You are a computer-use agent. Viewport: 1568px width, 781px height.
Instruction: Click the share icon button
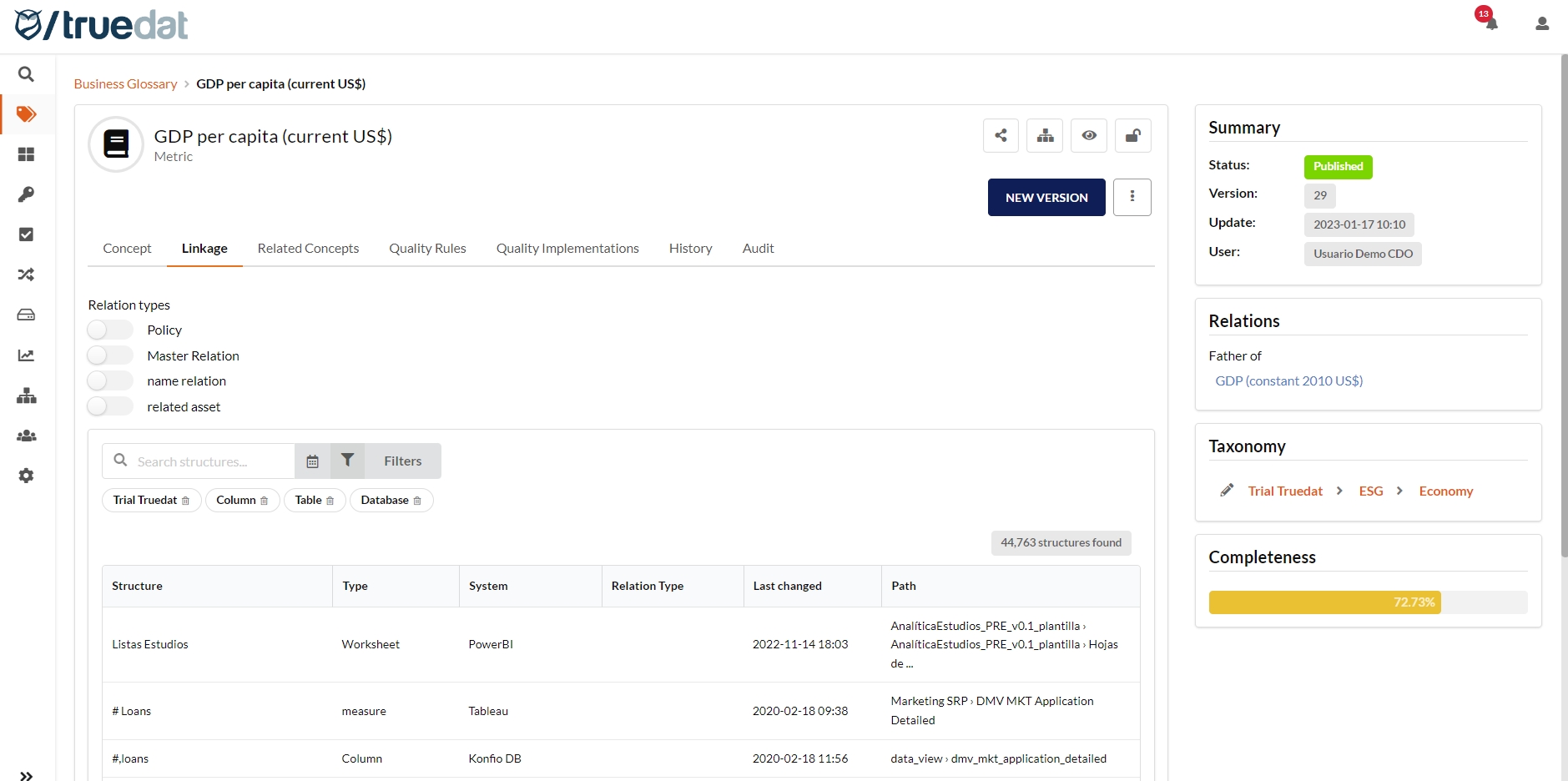click(x=1001, y=135)
